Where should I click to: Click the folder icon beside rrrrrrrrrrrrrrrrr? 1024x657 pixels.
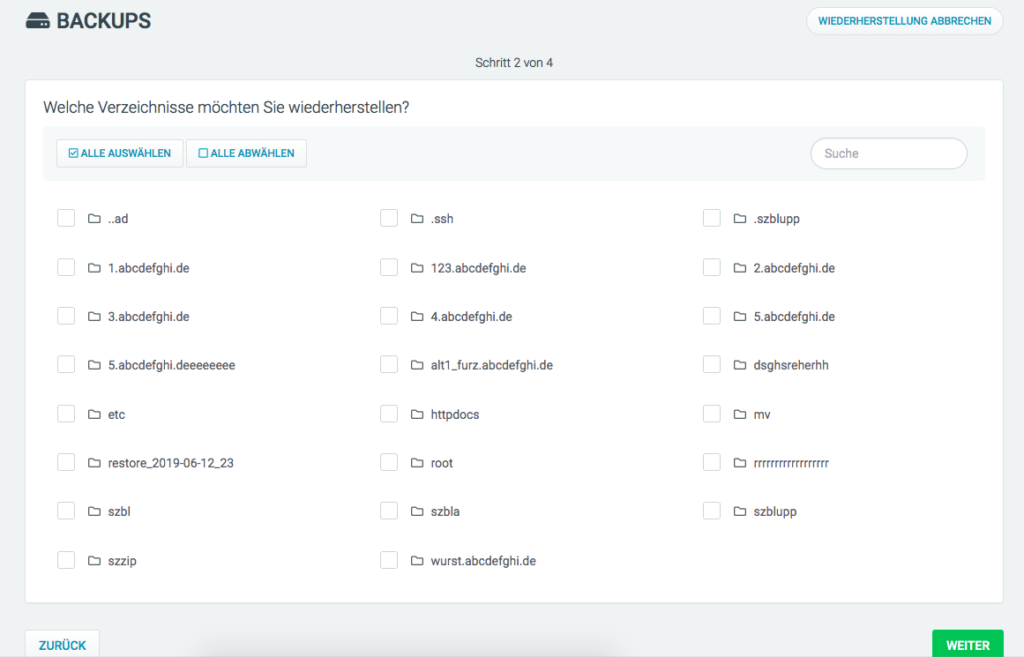pos(739,462)
